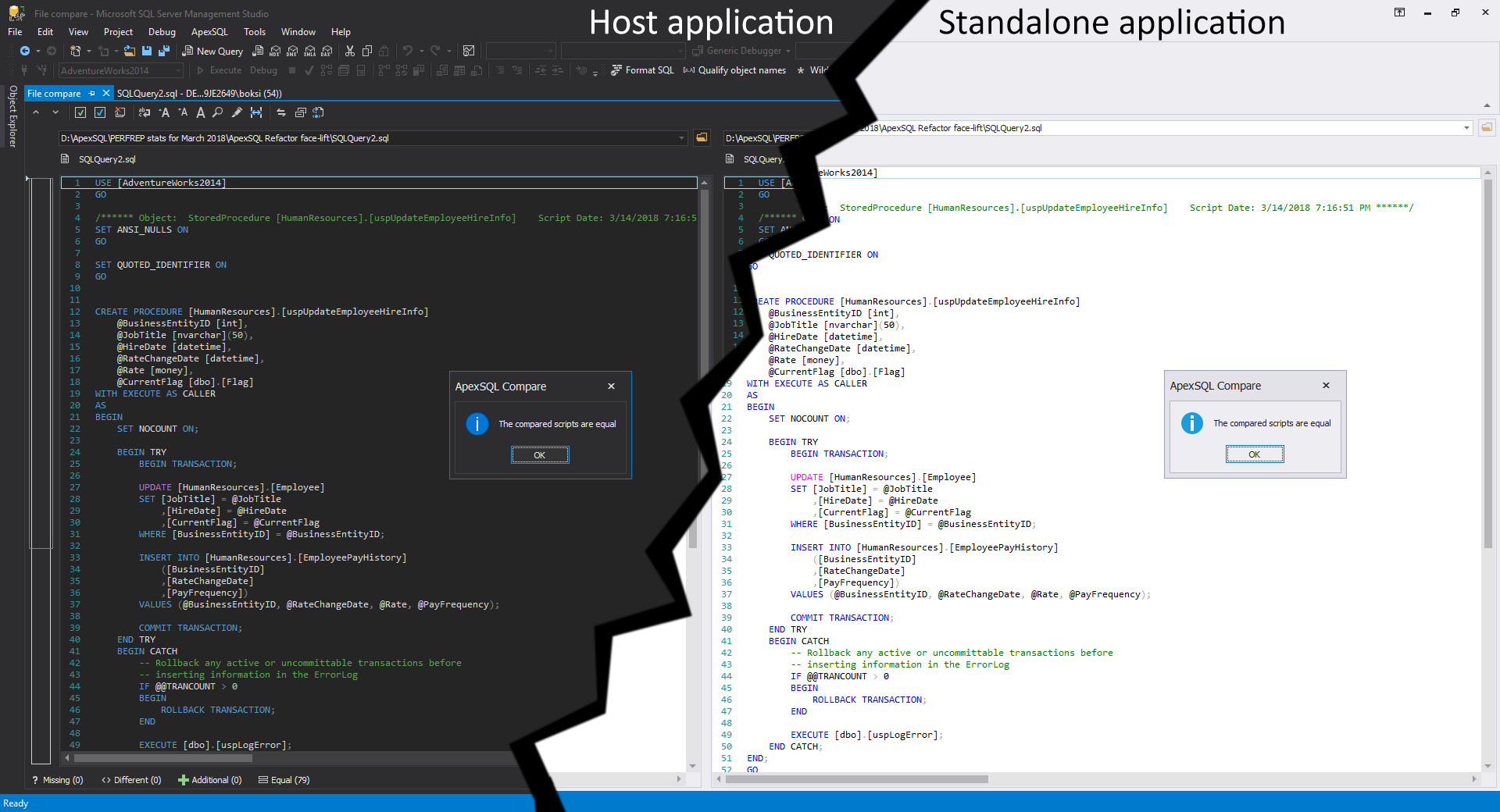The height and width of the screenshot is (812, 1500).
Task: Click the Format SQL button
Action: coord(642,70)
